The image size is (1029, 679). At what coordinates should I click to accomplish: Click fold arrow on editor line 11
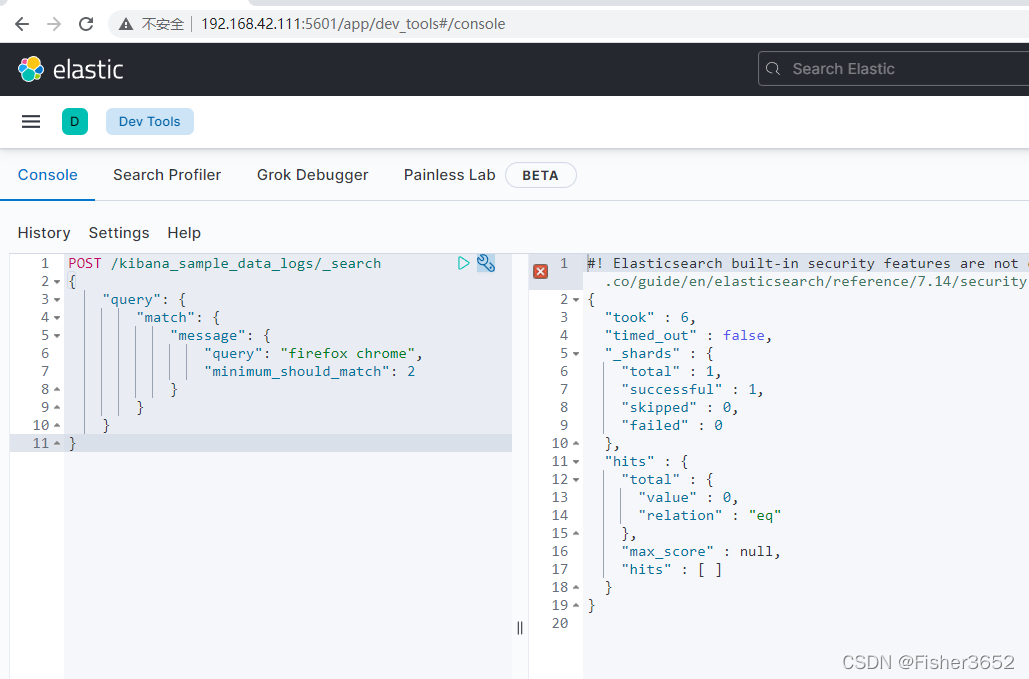pyautogui.click(x=57, y=443)
